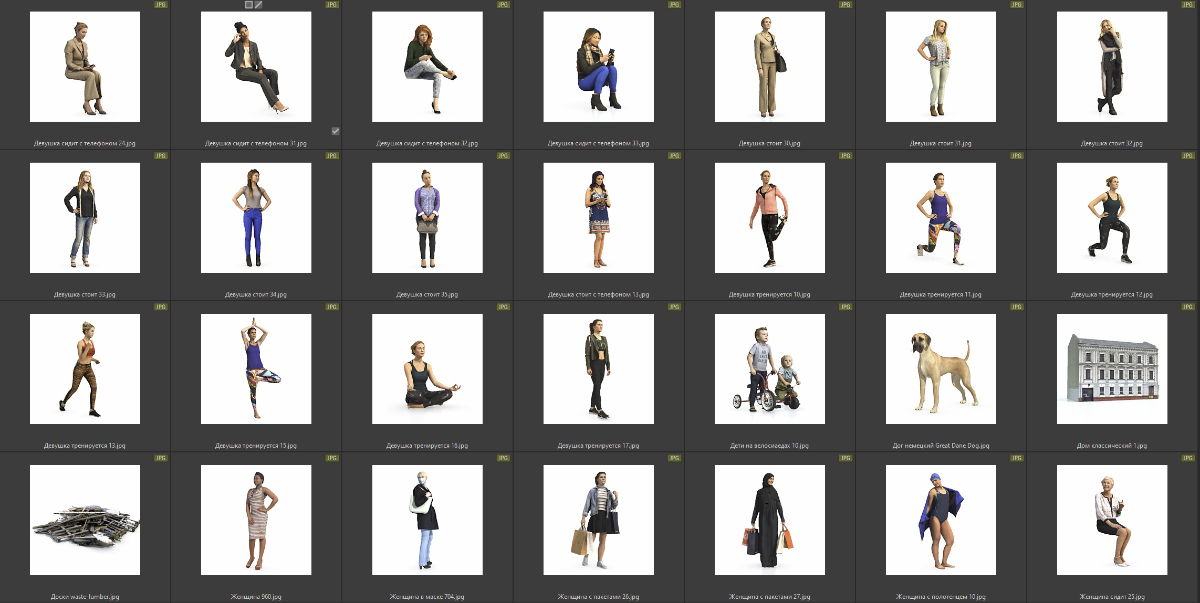Select the woman in tree yoga pose

pyautogui.click(x=256, y=369)
